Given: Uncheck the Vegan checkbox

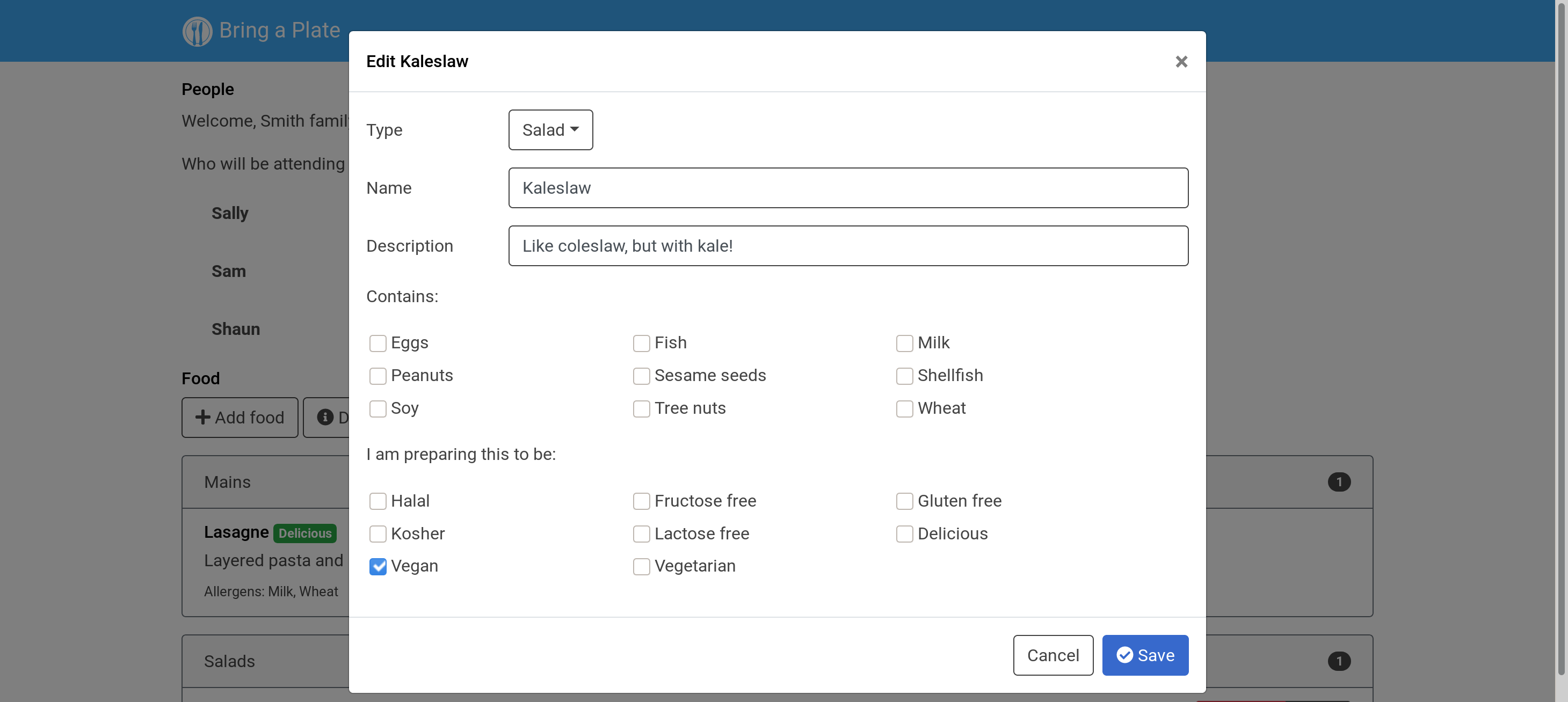Looking at the screenshot, I should [378, 566].
